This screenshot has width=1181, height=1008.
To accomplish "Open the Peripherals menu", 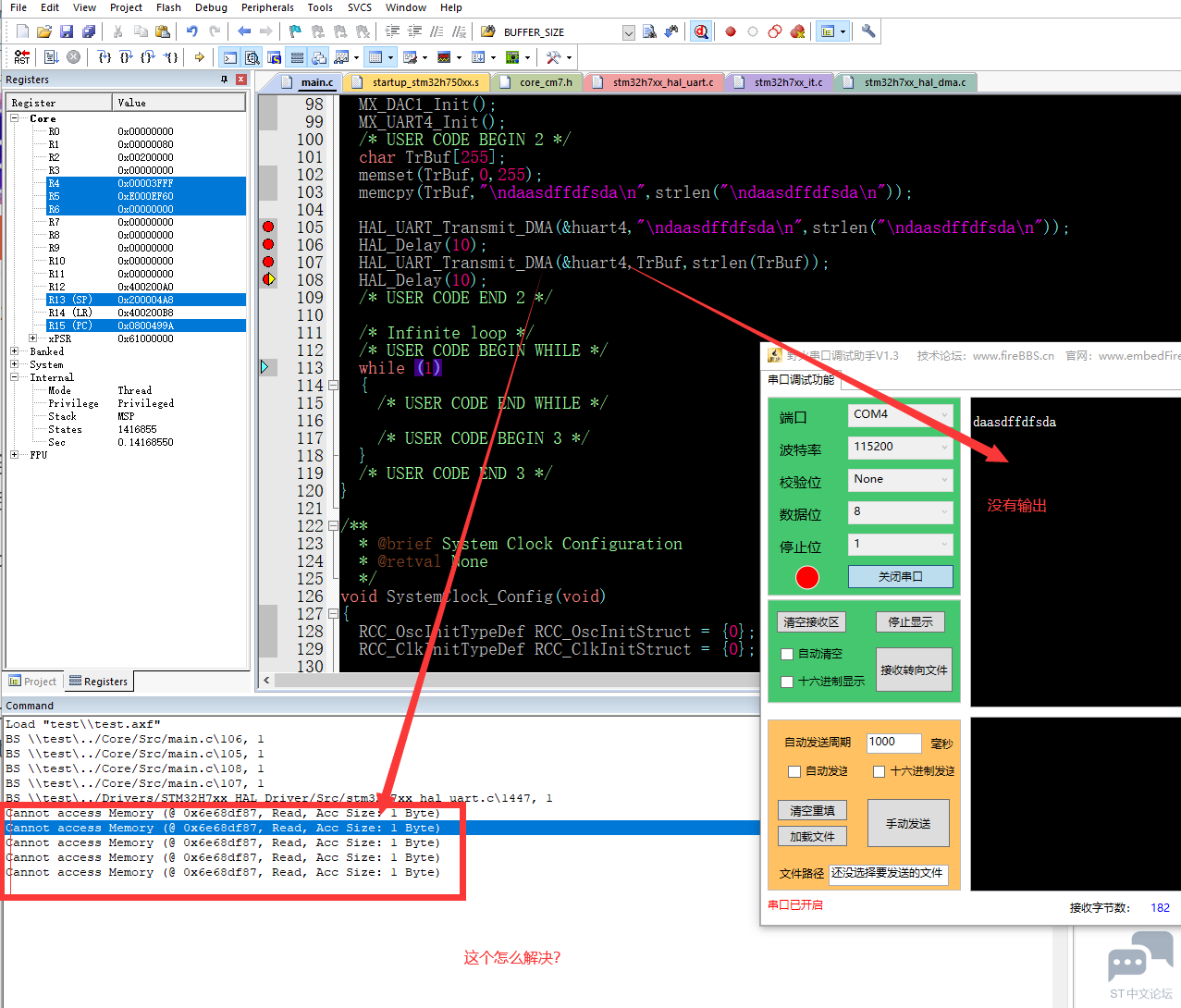I will click(267, 7).
